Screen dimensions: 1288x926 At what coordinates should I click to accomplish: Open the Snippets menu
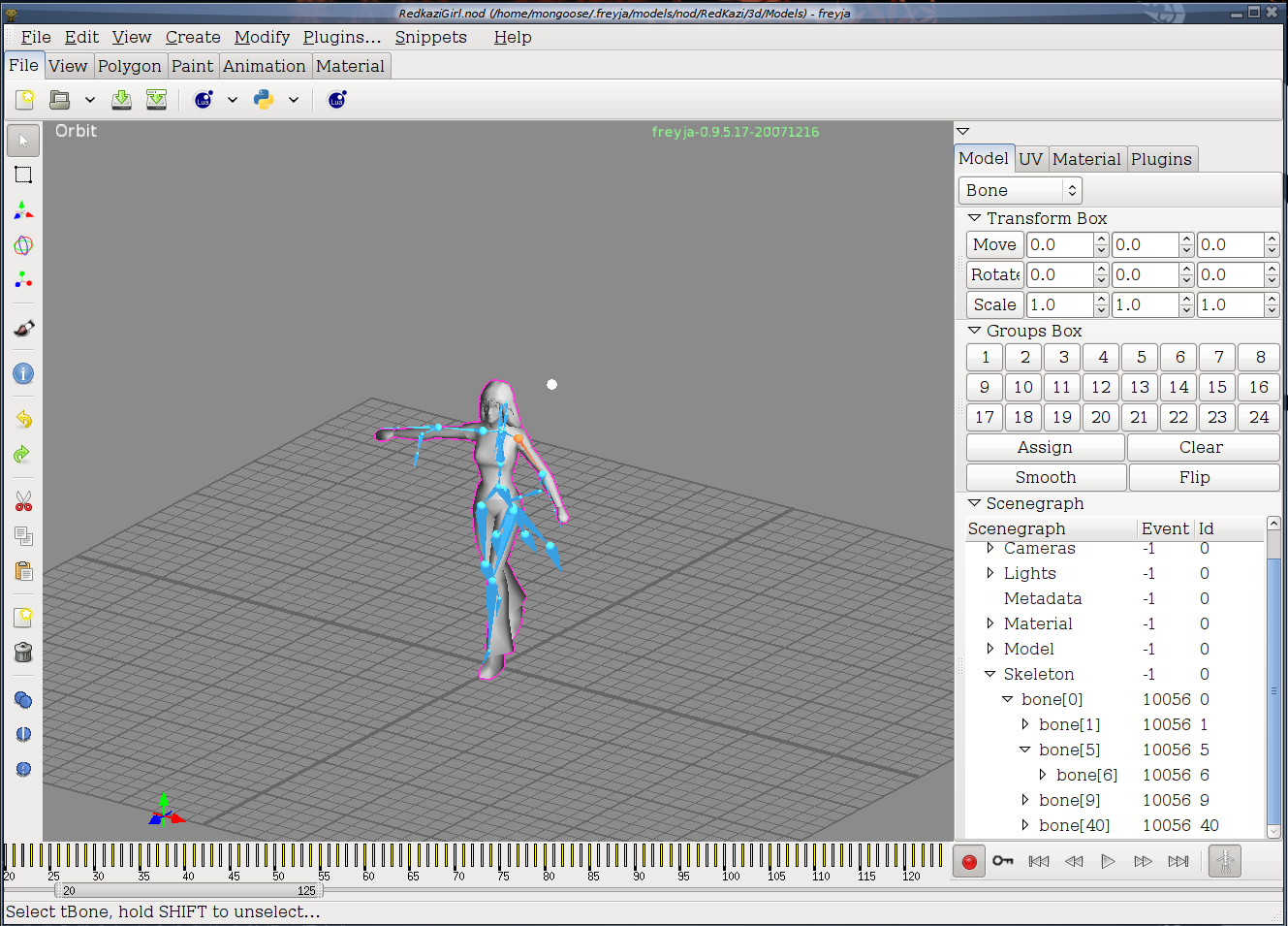[430, 37]
